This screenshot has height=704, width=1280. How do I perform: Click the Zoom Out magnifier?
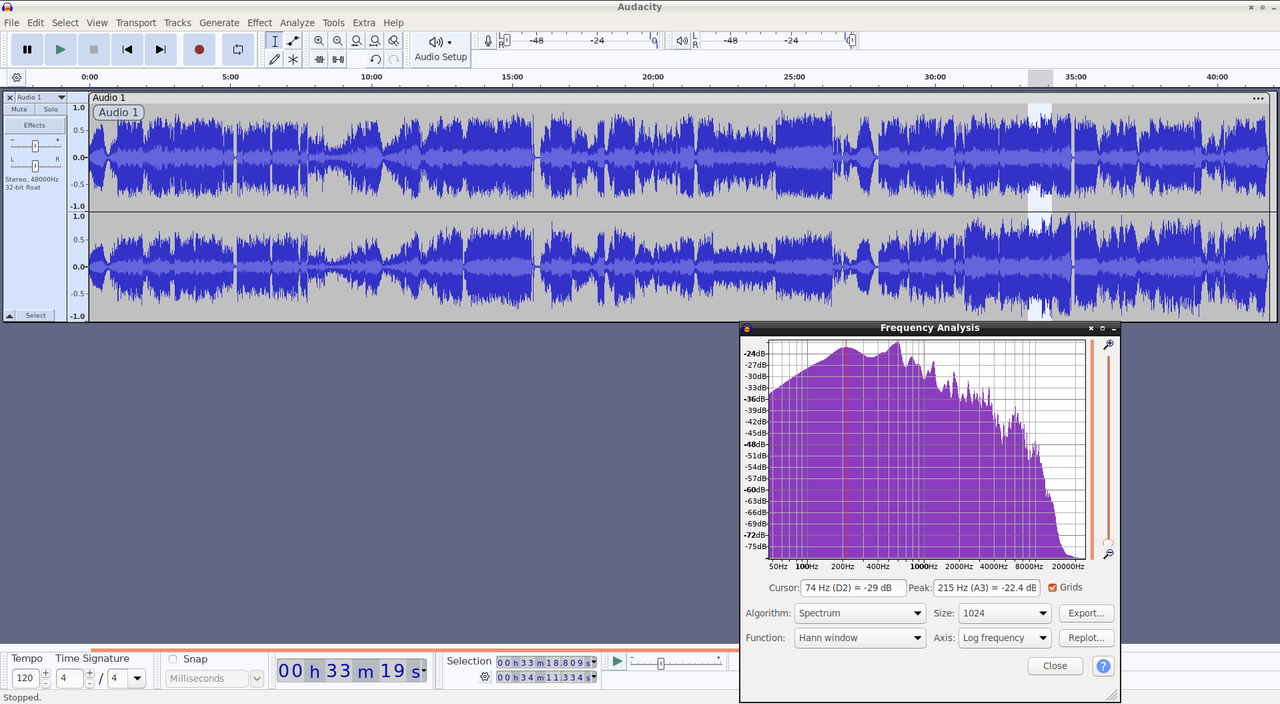[338, 41]
